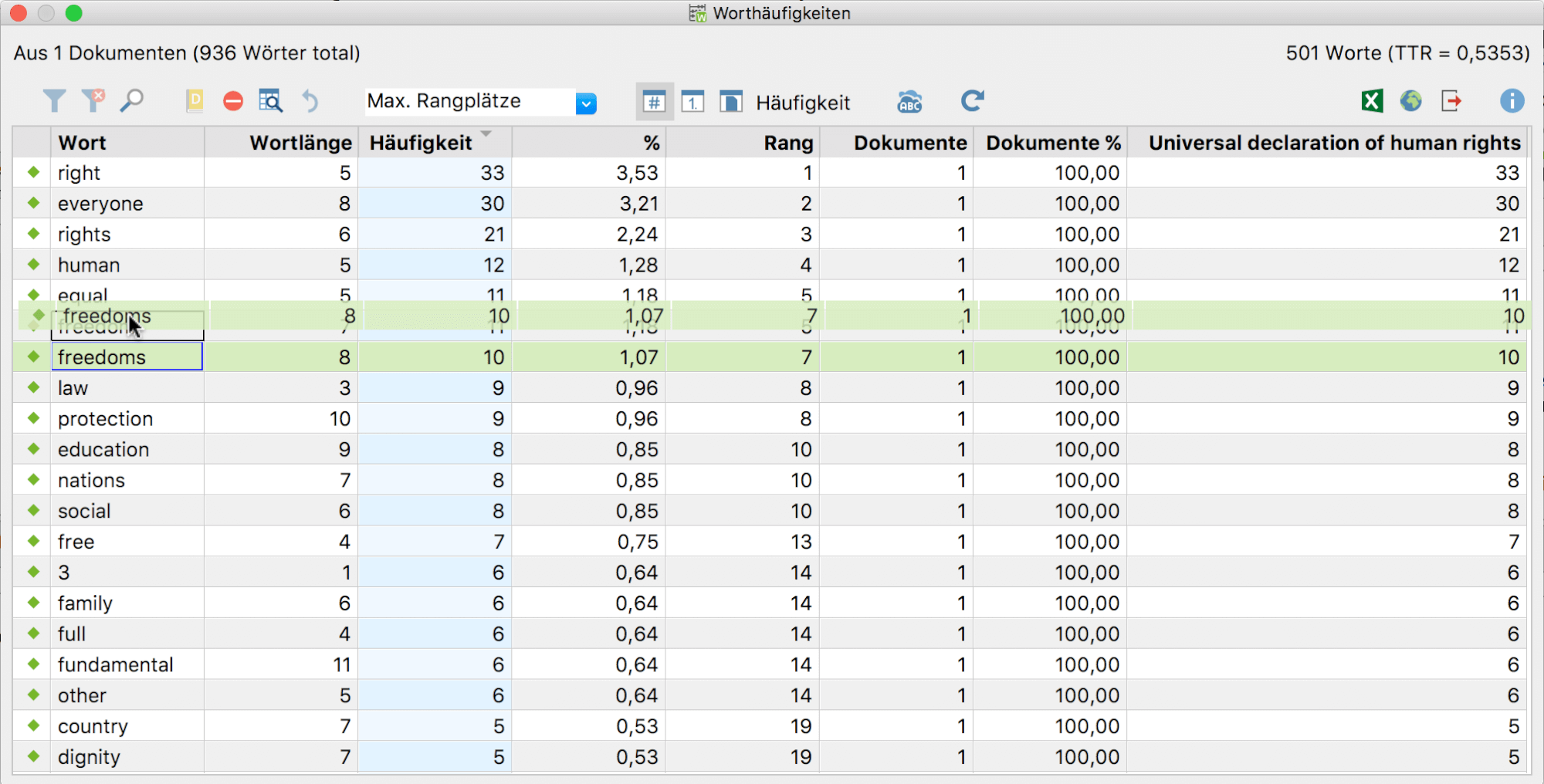The image size is (1544, 784).
Task: Select the word 'nations' cell
Action: (128, 480)
